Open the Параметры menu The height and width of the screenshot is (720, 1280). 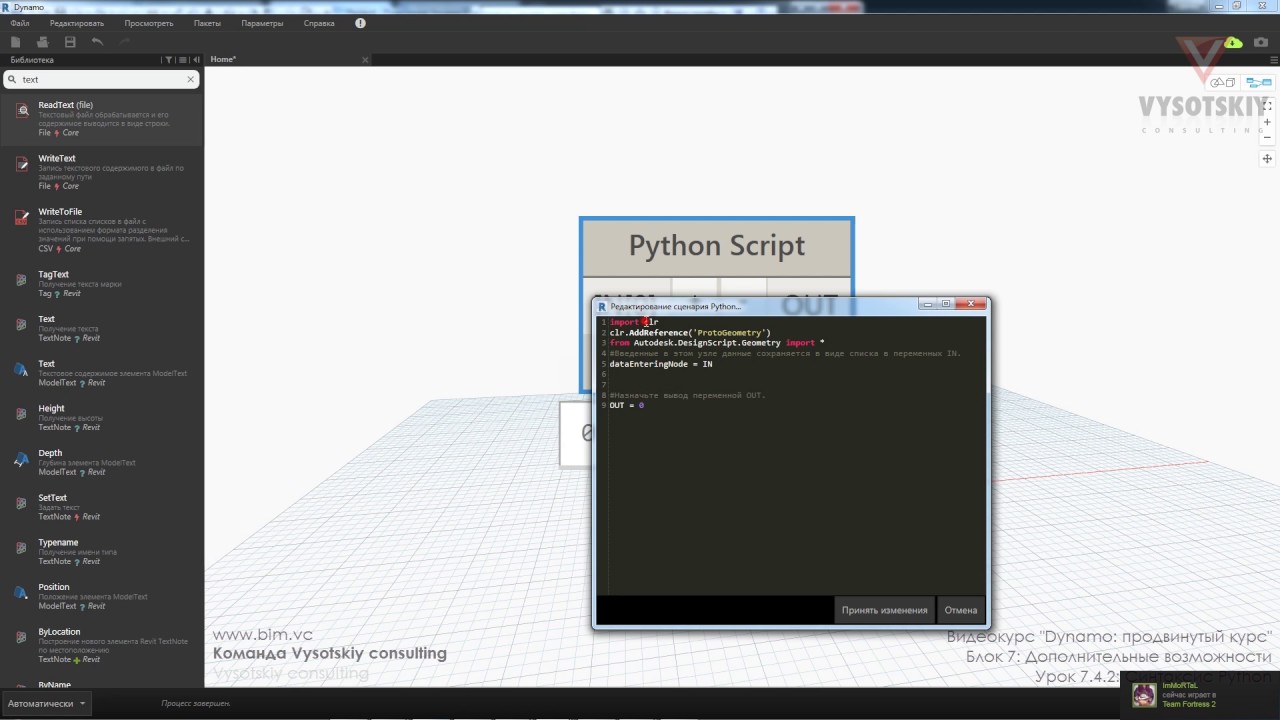click(262, 23)
